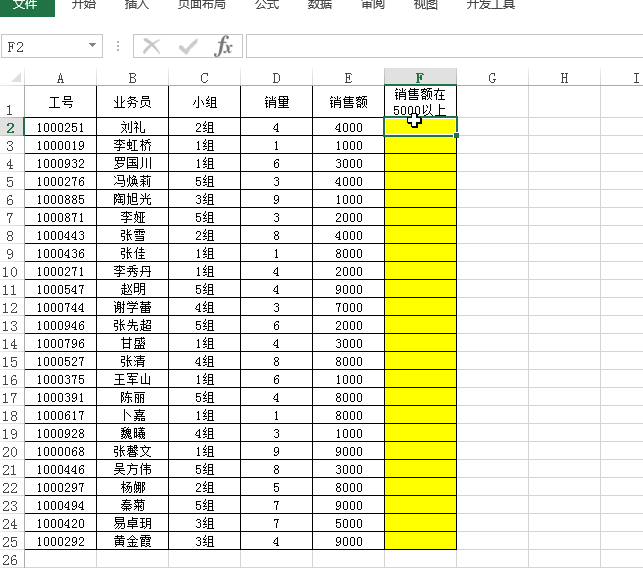Click the Select All corner triangle
This screenshot has width=643, height=568.
pyautogui.click(x=14, y=77)
